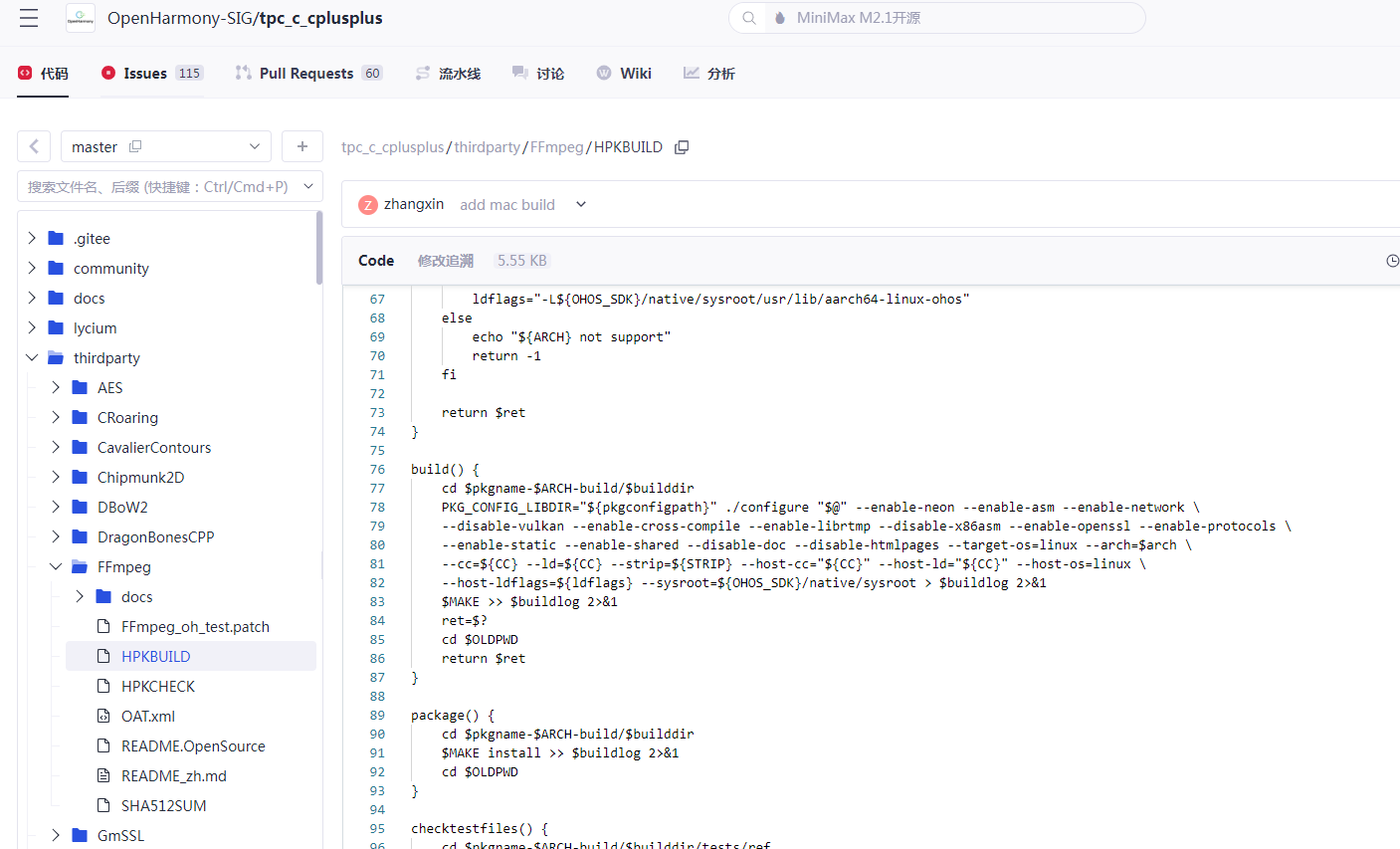Click copy branch name icon beside master
Screen dimensions: 1400x849
pos(135,146)
